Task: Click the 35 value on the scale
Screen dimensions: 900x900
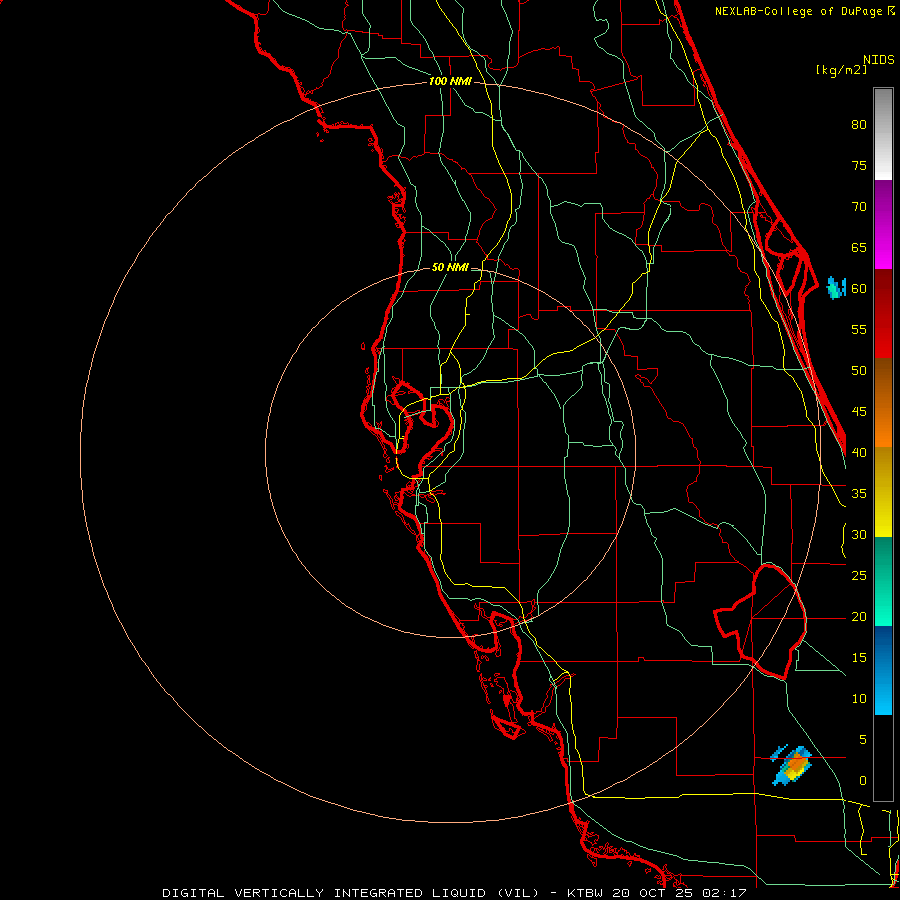Action: (x=859, y=494)
